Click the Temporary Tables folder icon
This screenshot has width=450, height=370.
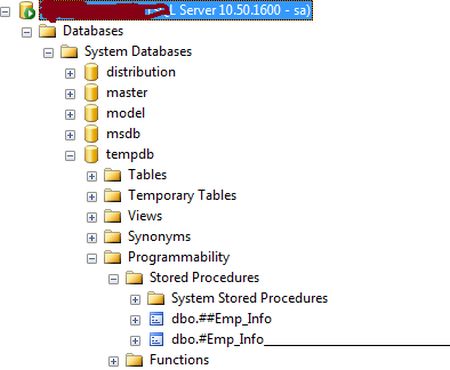[x=112, y=196]
